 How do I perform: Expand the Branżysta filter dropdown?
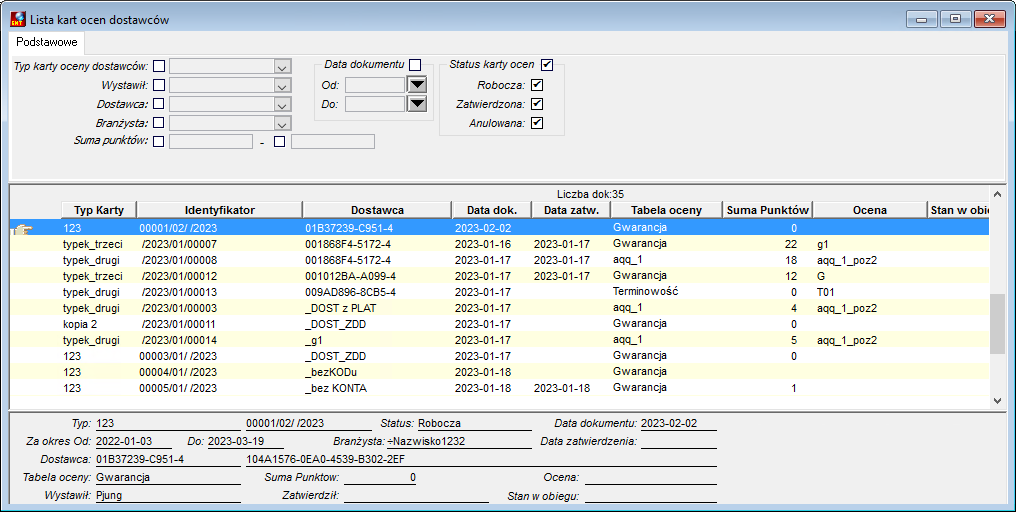point(282,123)
